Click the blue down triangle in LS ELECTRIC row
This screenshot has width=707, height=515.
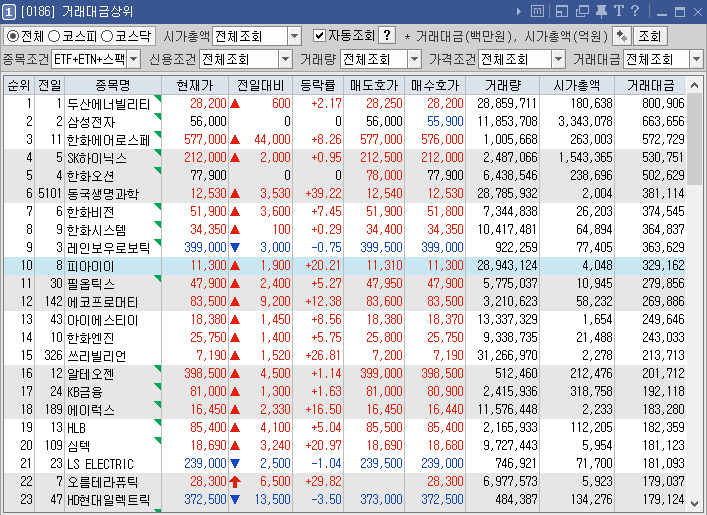point(235,464)
